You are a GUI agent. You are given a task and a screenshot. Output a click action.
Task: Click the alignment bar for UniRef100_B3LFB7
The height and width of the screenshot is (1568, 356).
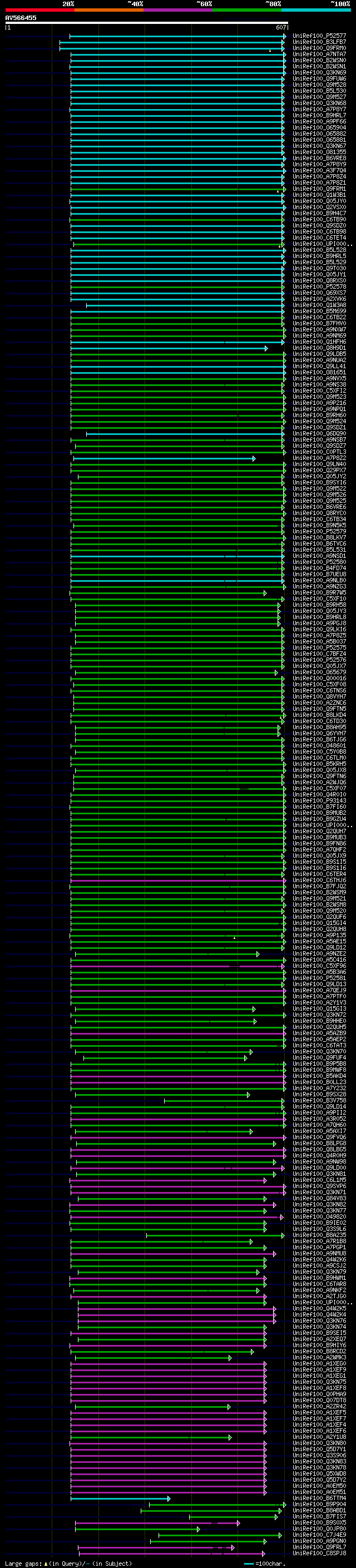172,43
